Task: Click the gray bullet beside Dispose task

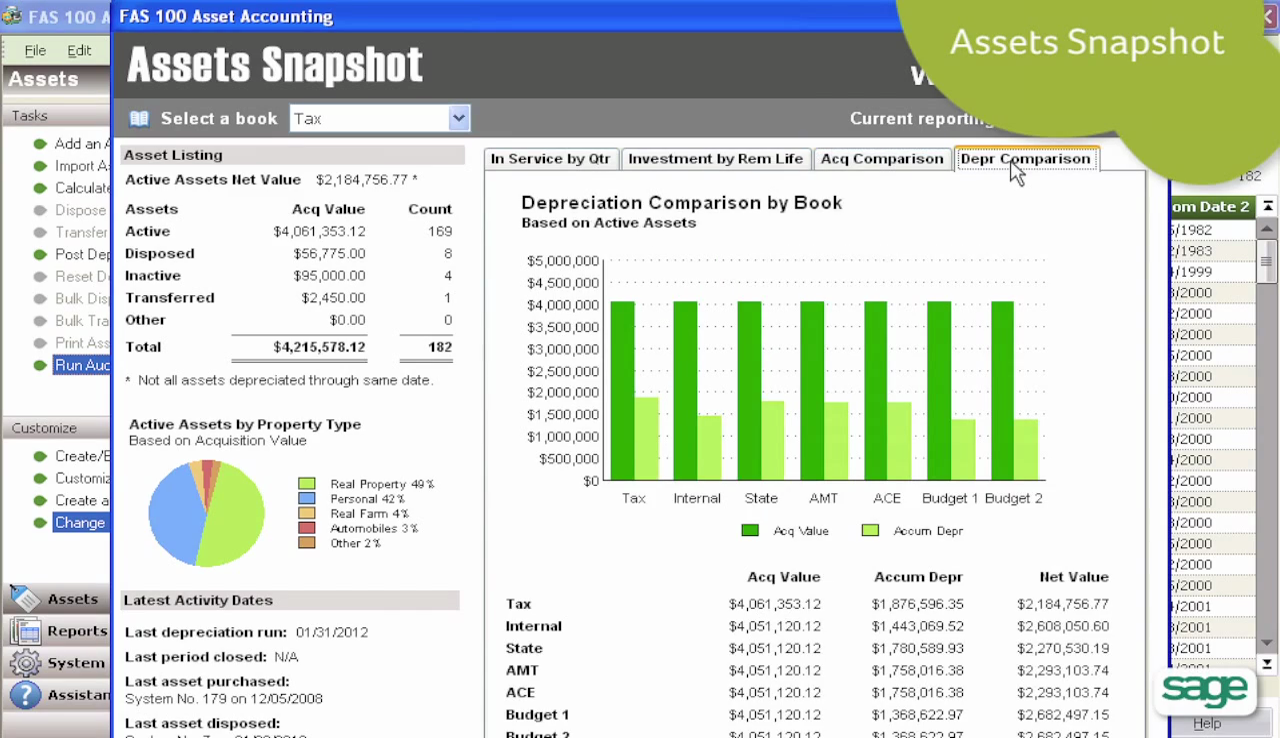Action: (40, 210)
